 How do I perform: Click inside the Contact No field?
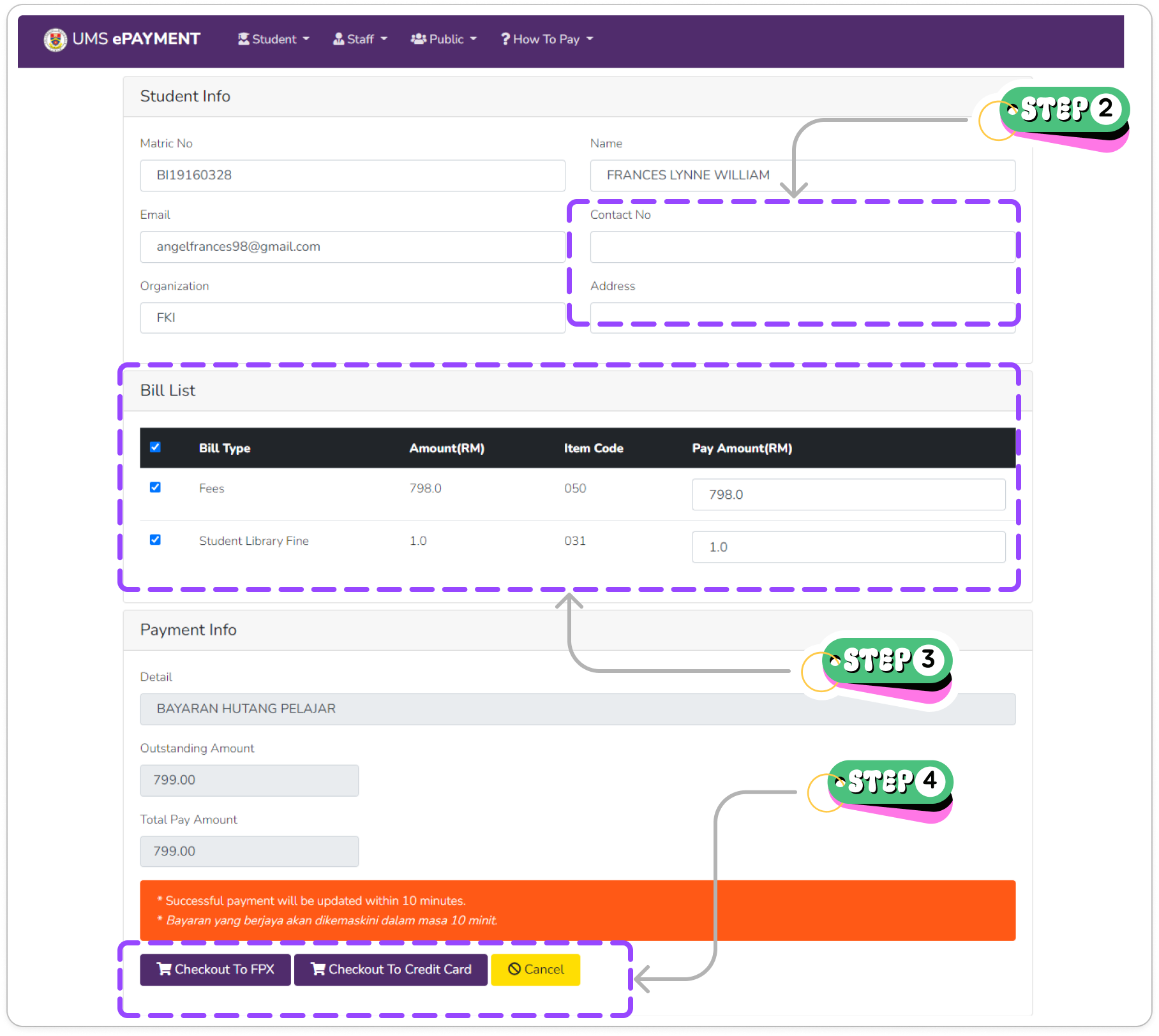pos(802,247)
